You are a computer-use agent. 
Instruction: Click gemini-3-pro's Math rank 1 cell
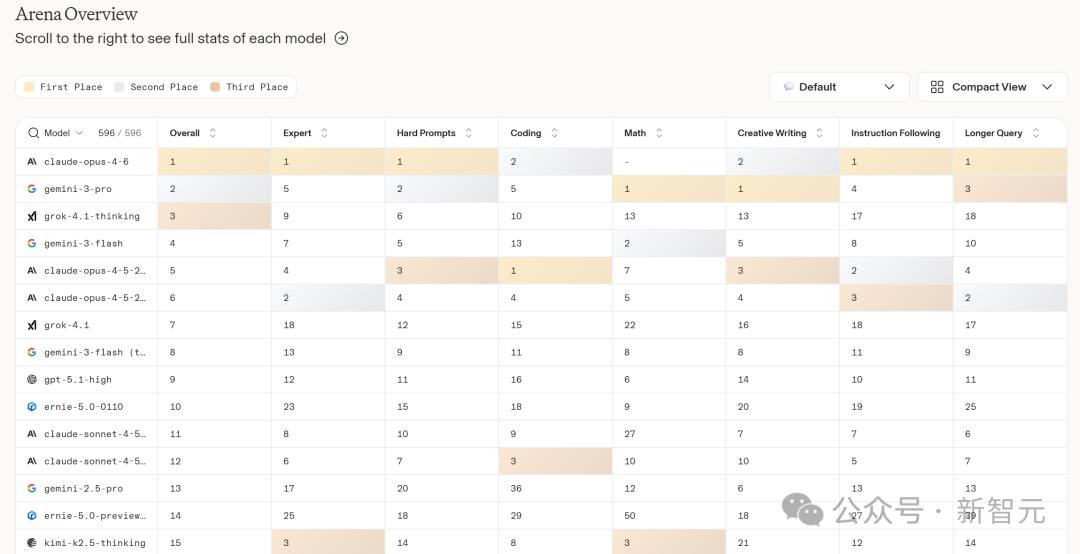point(669,189)
